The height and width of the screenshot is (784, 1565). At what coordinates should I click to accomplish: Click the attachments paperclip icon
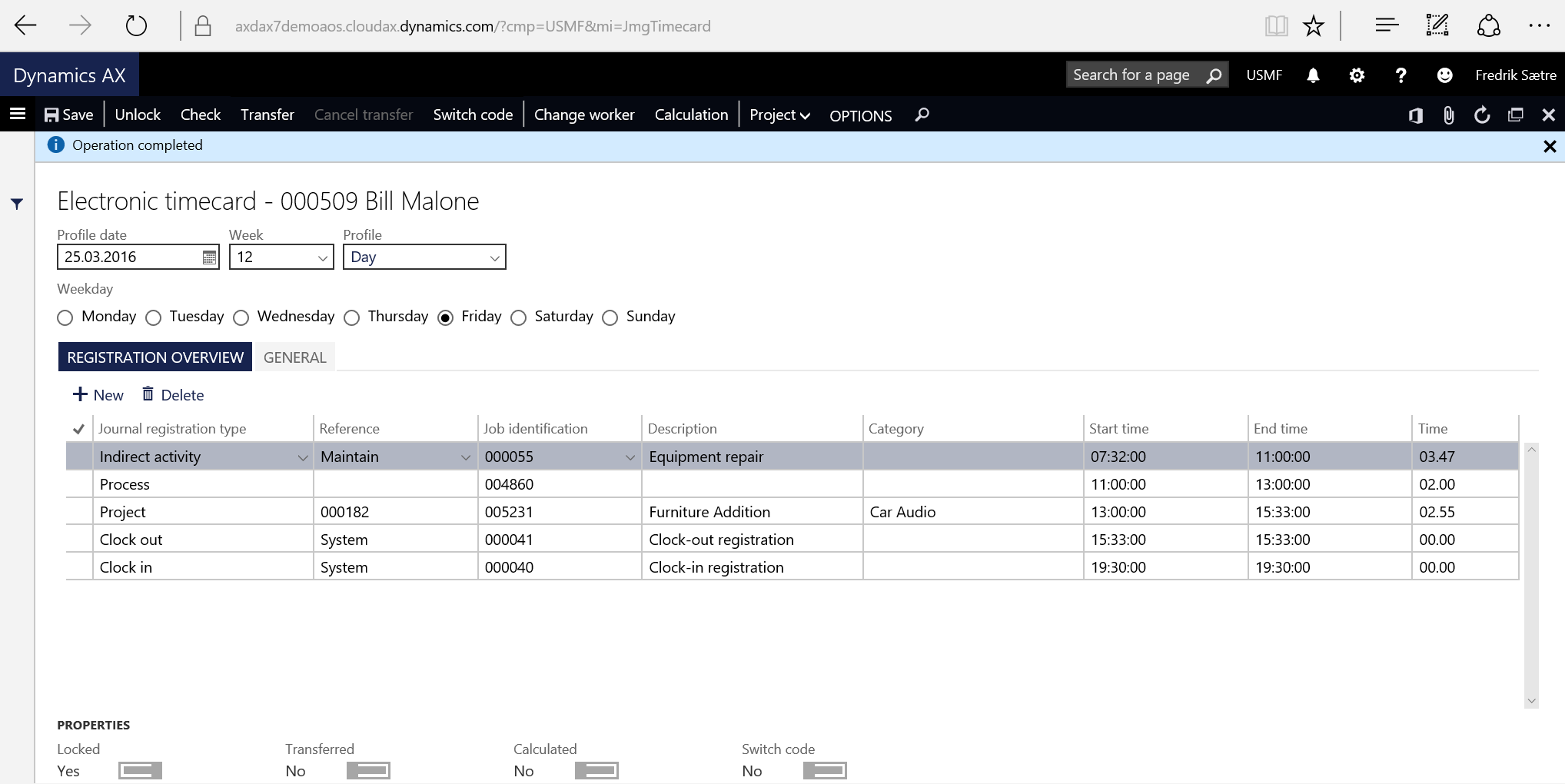click(x=1448, y=115)
